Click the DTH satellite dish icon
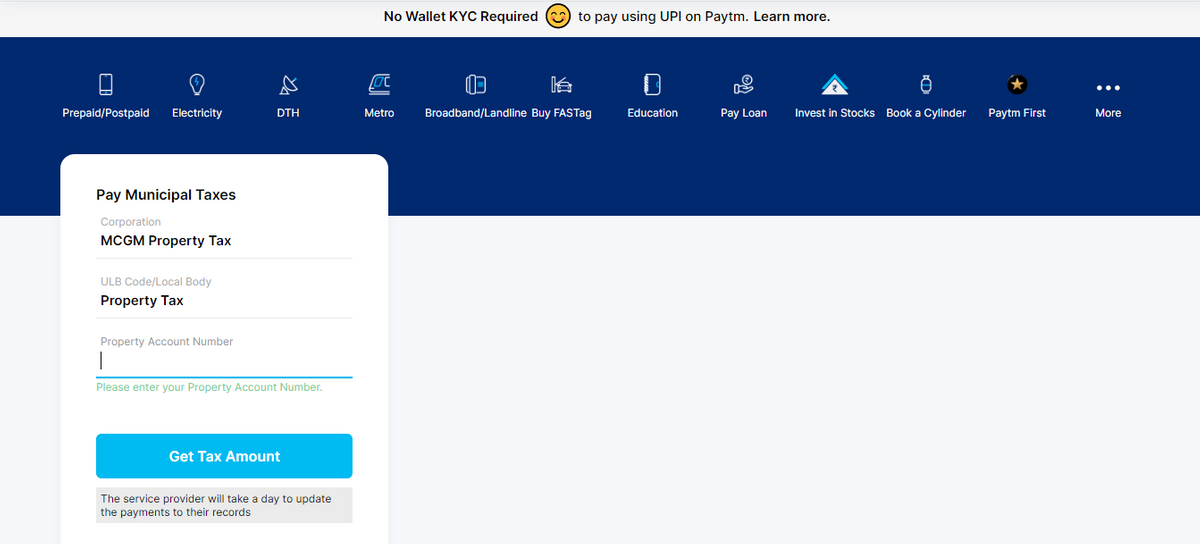 288,84
